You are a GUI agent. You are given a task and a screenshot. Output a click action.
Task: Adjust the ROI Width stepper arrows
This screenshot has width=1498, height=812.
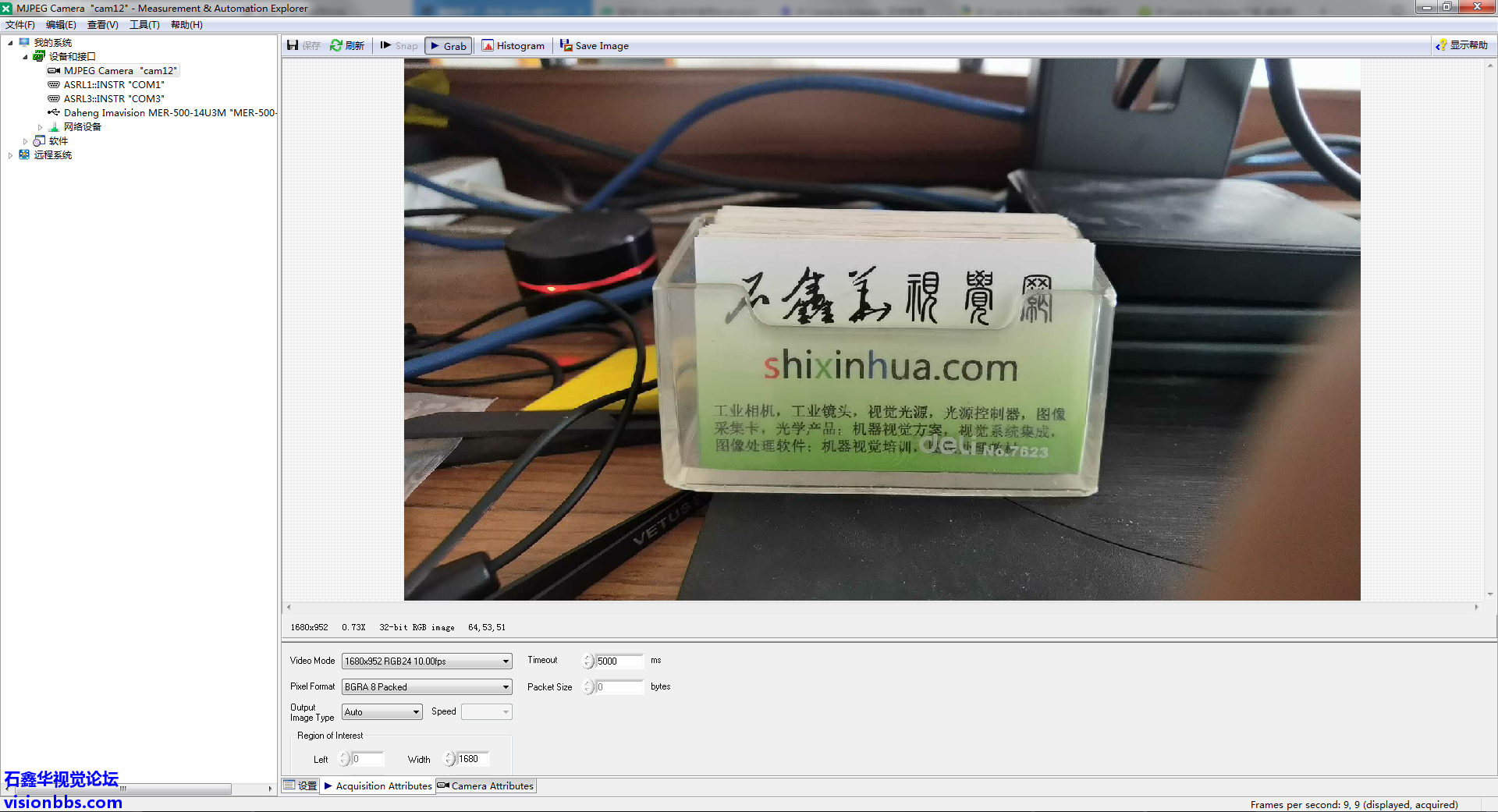click(449, 758)
